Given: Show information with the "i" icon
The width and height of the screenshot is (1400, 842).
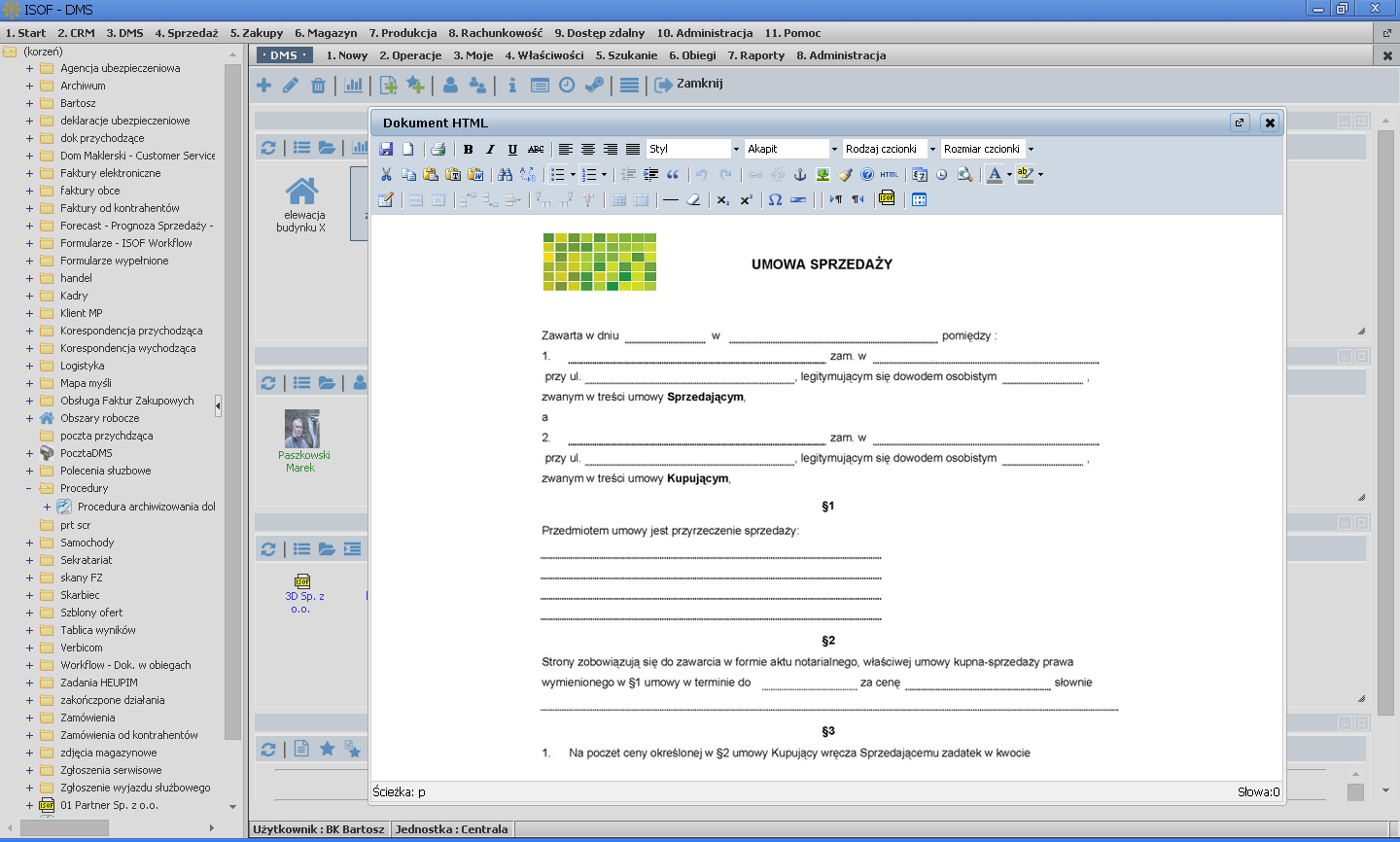Looking at the screenshot, I should pos(512,86).
